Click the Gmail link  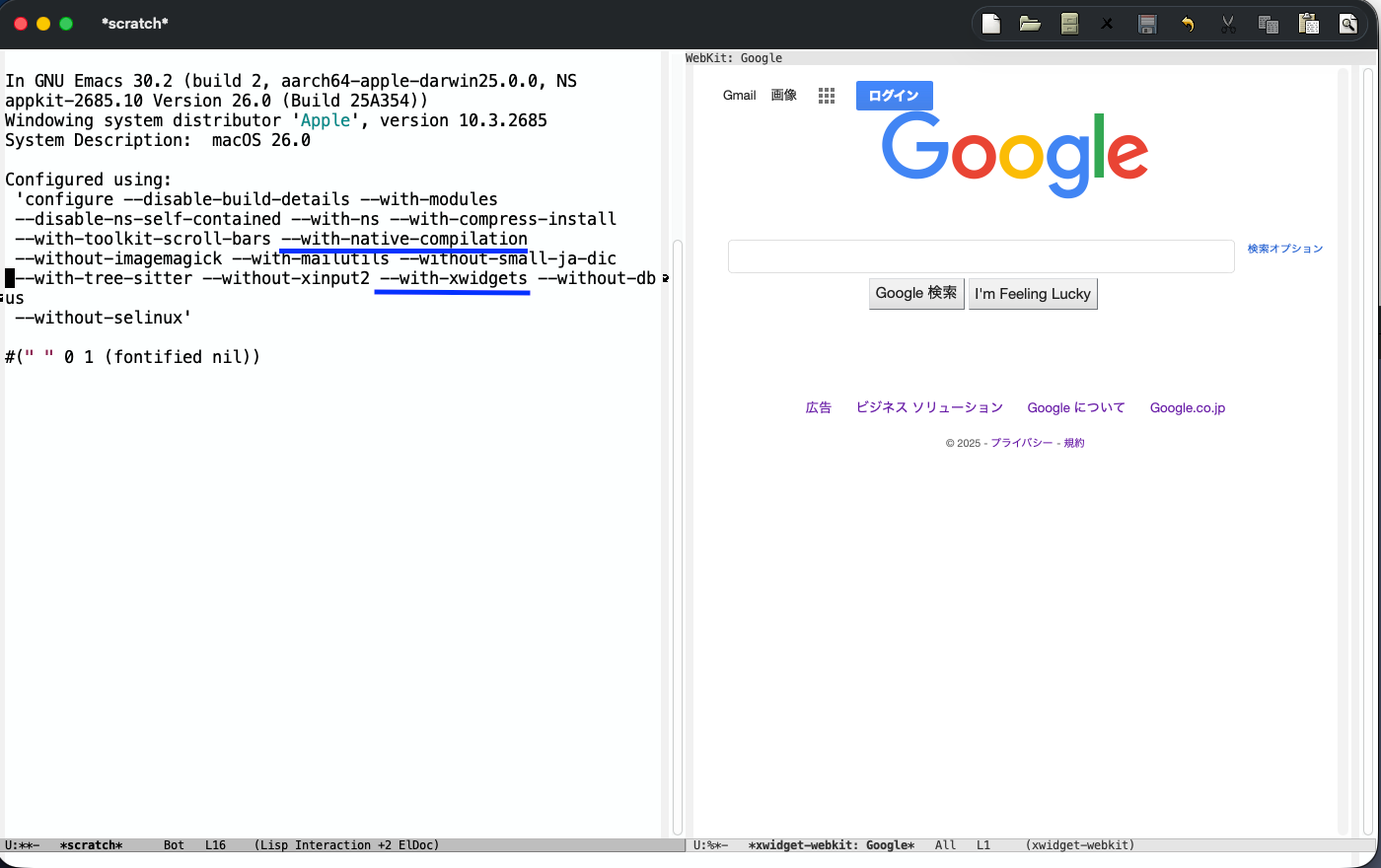[x=740, y=96]
